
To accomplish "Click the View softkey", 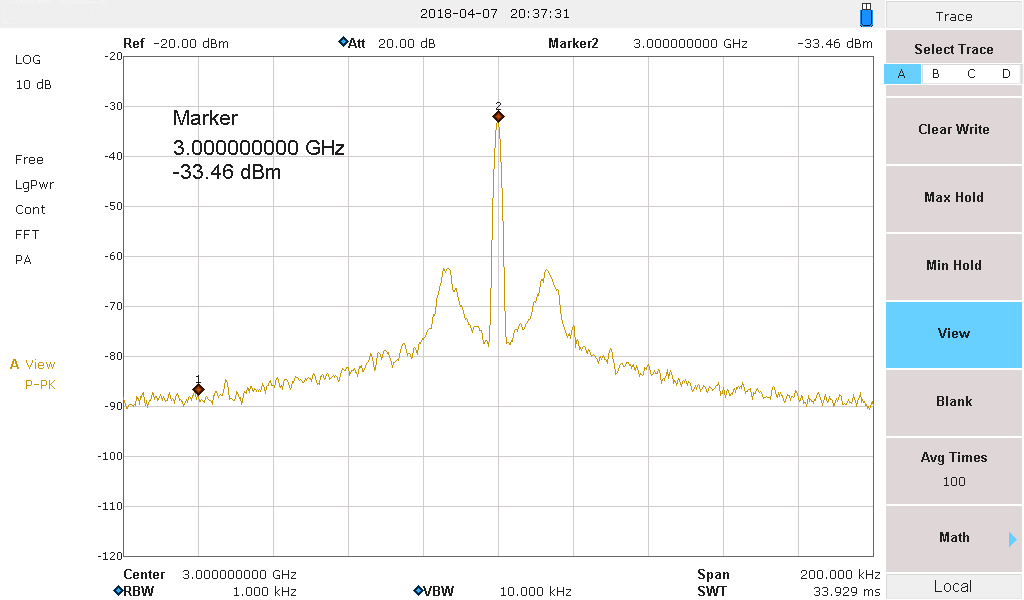I will pos(953,334).
